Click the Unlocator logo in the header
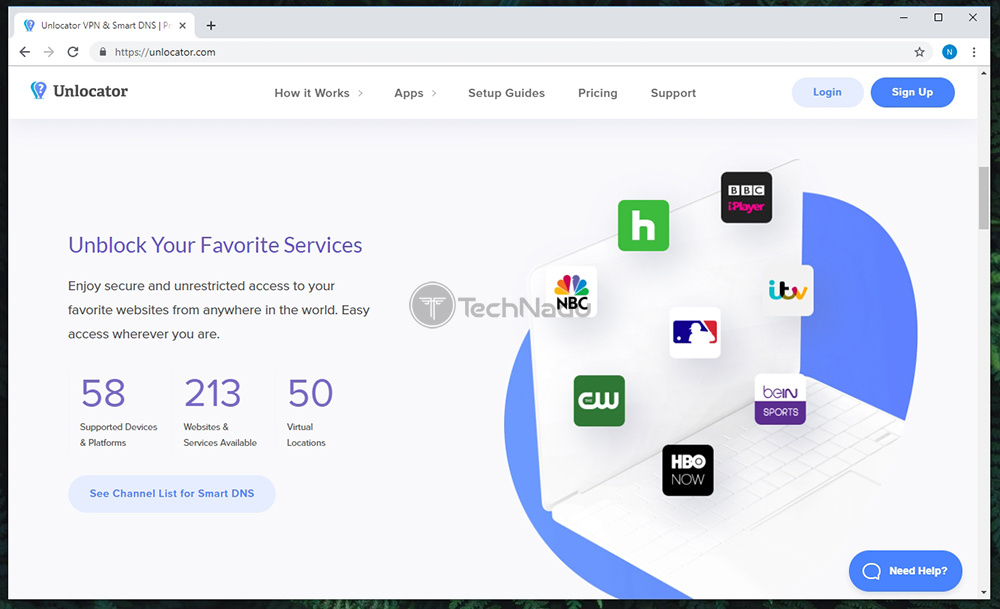 coord(79,91)
